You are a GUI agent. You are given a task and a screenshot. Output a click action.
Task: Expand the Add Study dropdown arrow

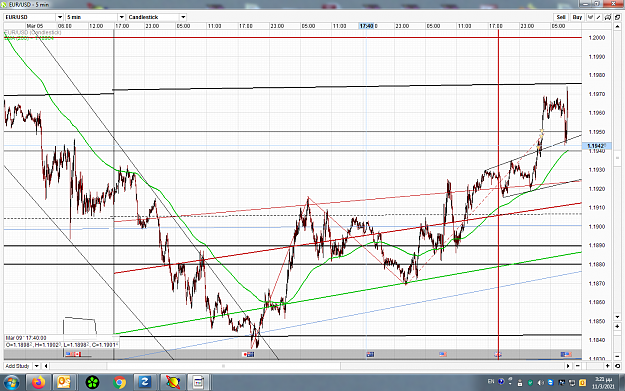36,366
